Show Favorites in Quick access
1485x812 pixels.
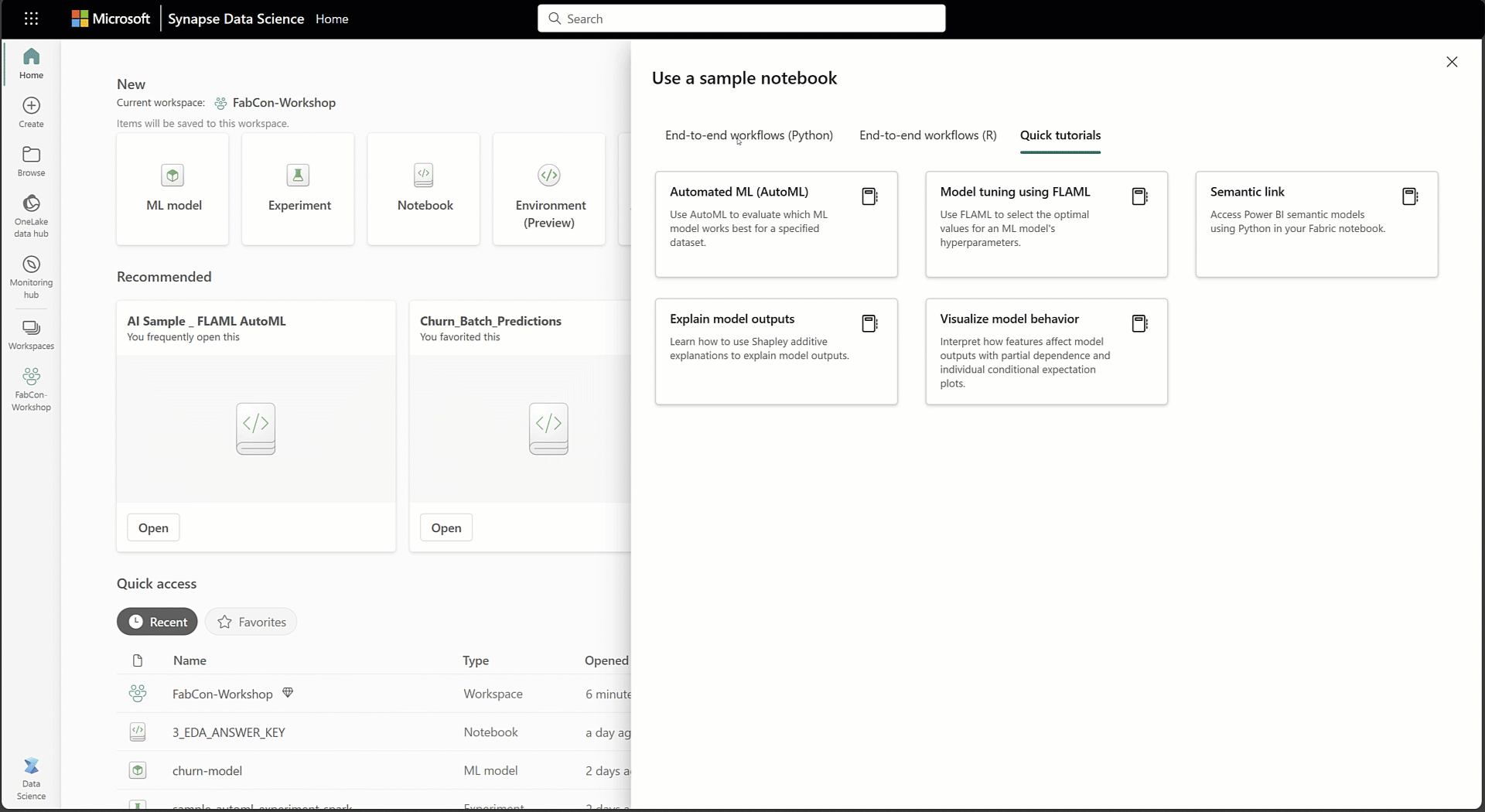pos(251,622)
